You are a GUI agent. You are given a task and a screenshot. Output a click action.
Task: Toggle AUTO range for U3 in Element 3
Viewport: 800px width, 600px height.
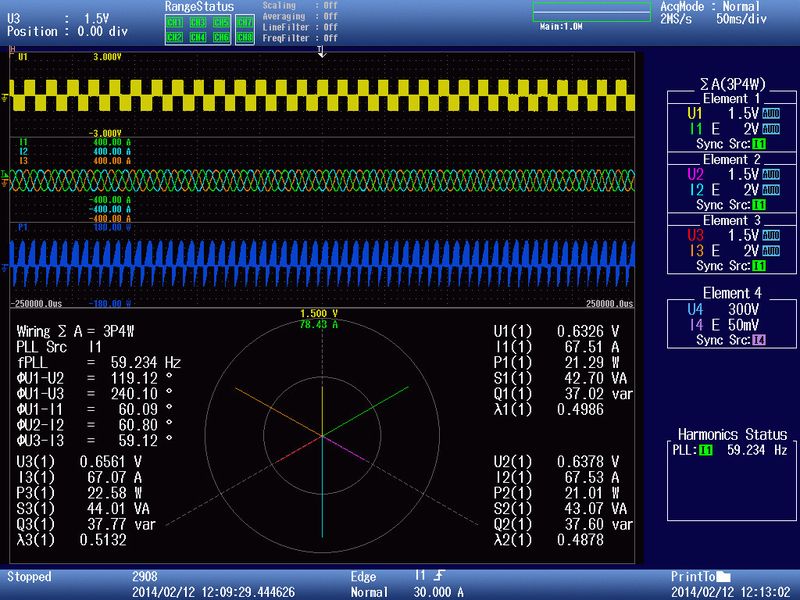tap(770, 234)
